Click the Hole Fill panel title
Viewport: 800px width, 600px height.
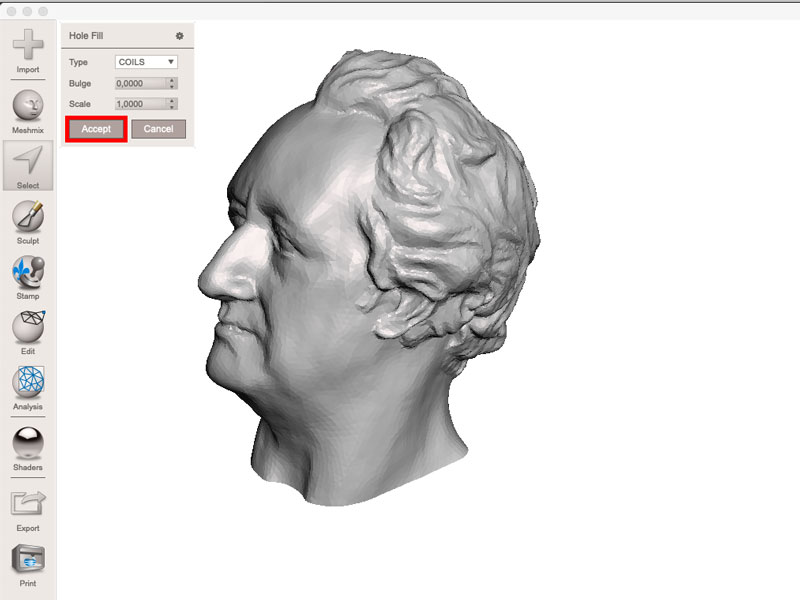[86, 36]
